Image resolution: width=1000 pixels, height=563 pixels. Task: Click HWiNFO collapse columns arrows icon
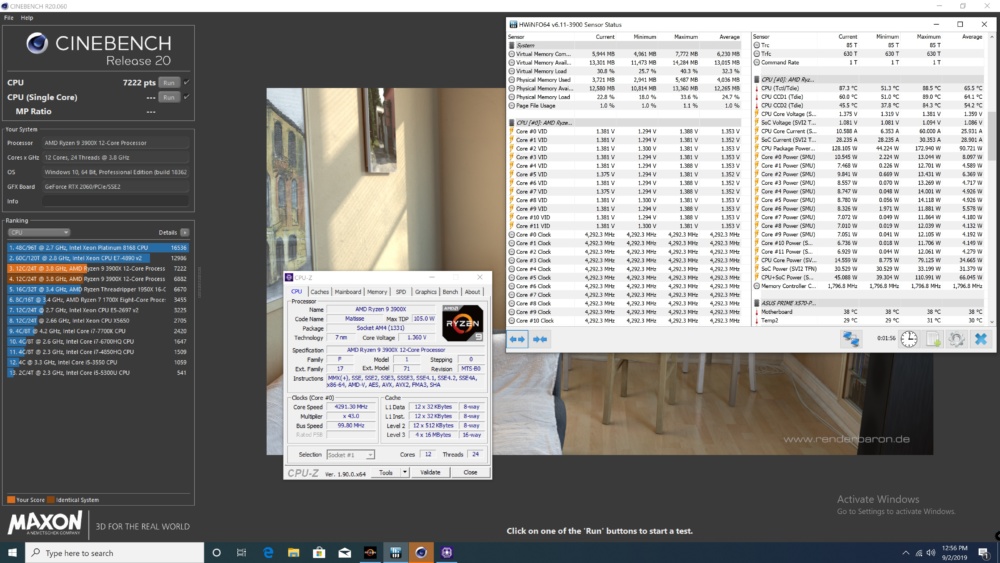(x=540, y=339)
